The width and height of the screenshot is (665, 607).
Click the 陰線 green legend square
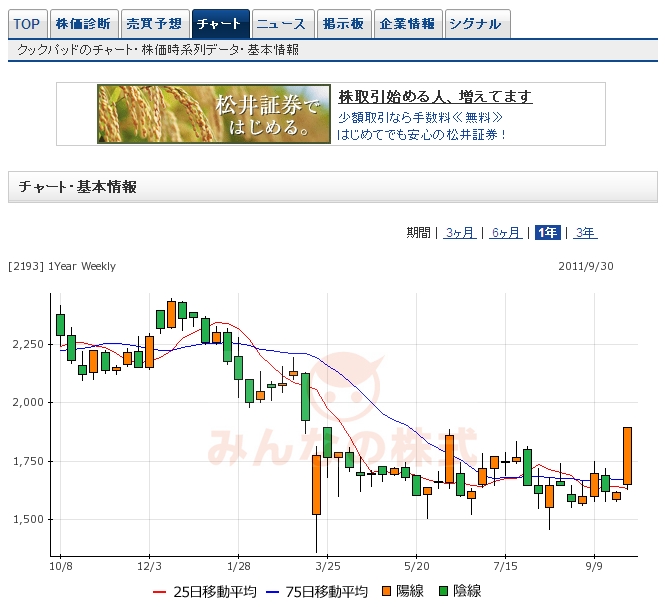coord(445,592)
